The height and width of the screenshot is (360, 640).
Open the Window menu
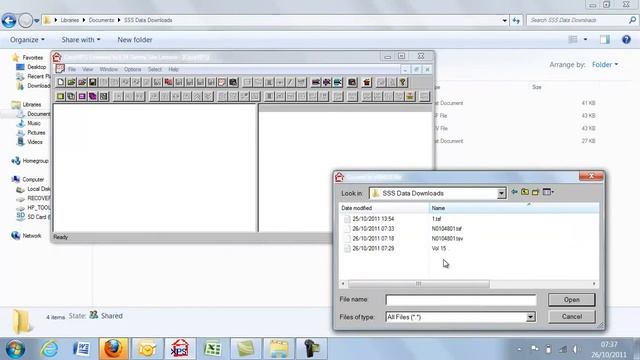pyautogui.click(x=108, y=69)
